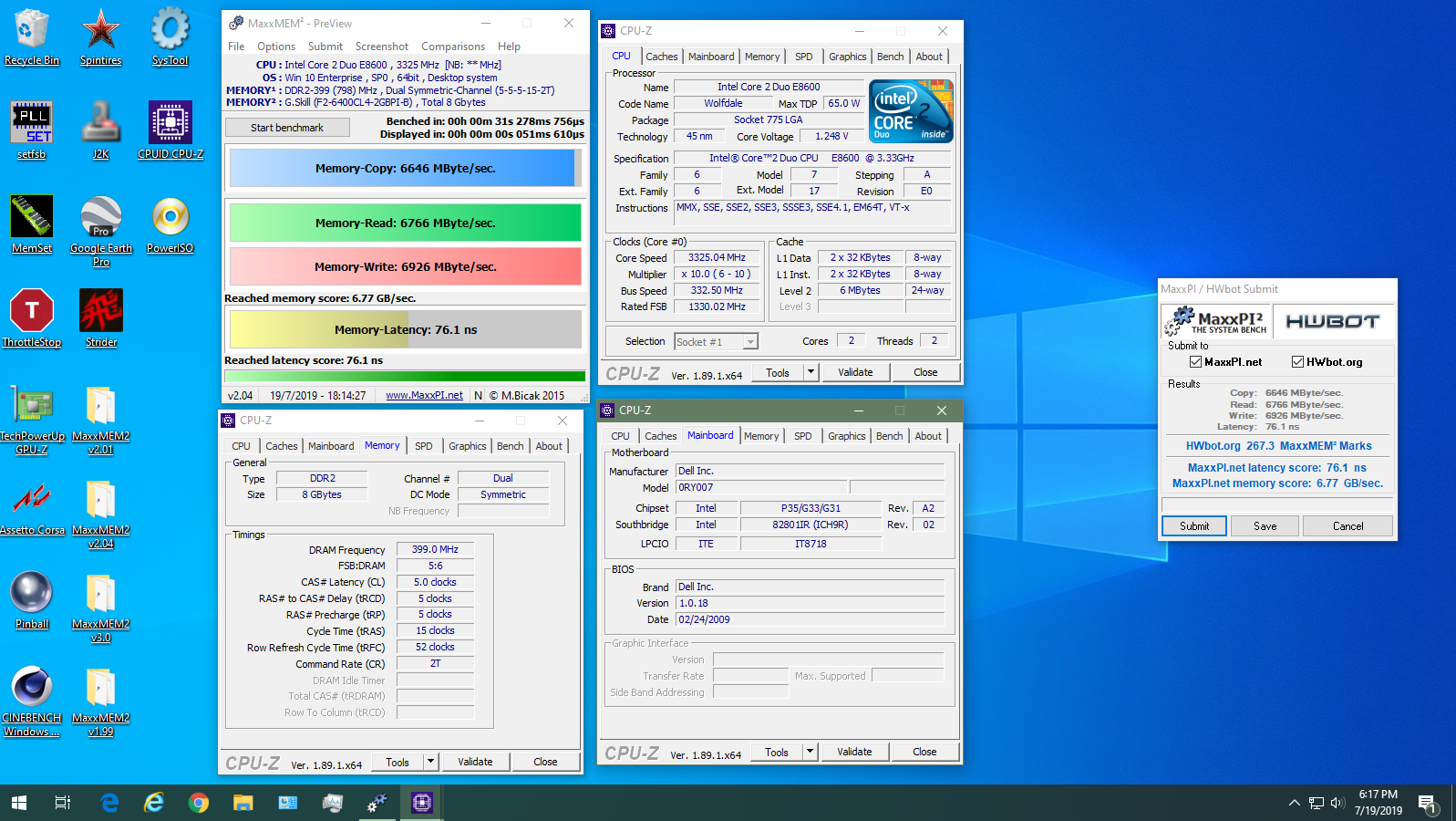Open the taskbar clock showing 6:17 PM
1456x821 pixels.
click(1379, 803)
